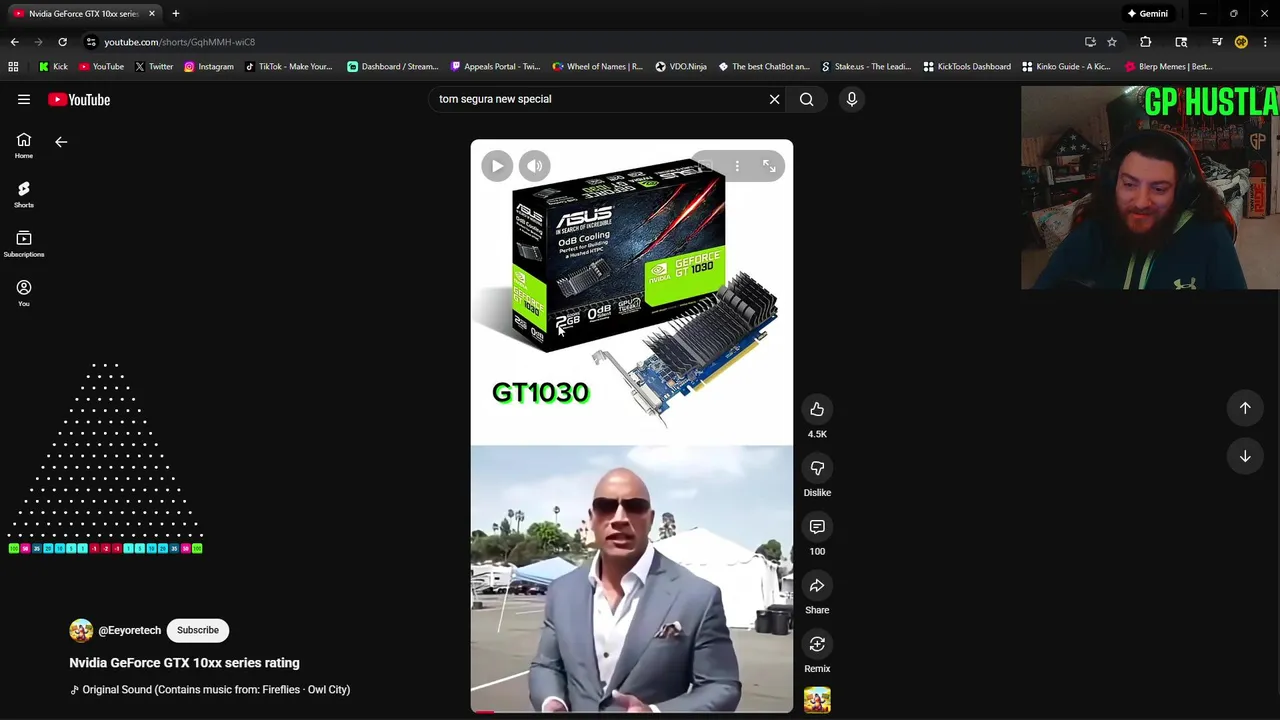The height and width of the screenshot is (720, 1280).
Task: Open Shorts in the sidebar
Action: pos(24,195)
